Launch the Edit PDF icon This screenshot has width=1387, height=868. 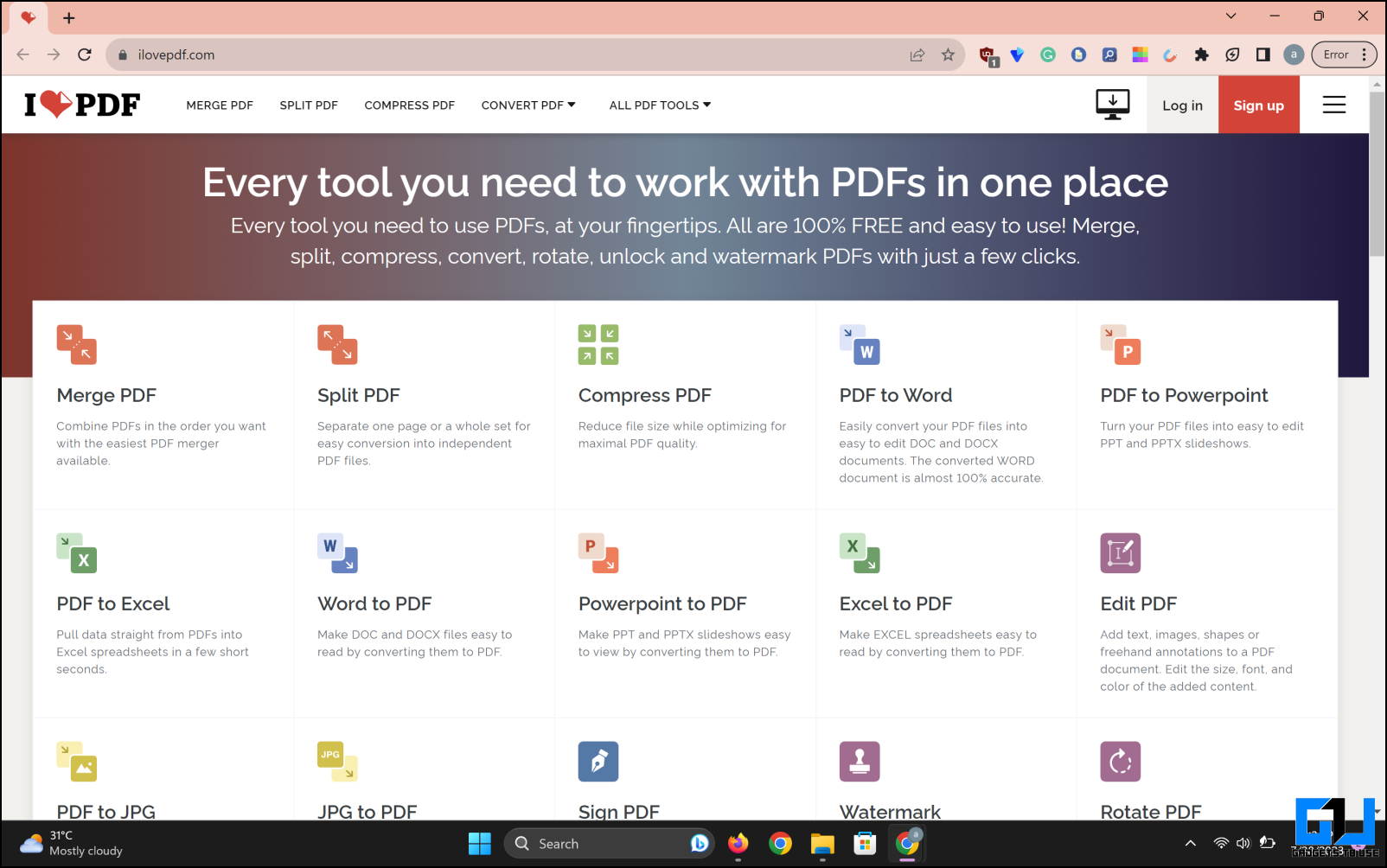tap(1121, 553)
